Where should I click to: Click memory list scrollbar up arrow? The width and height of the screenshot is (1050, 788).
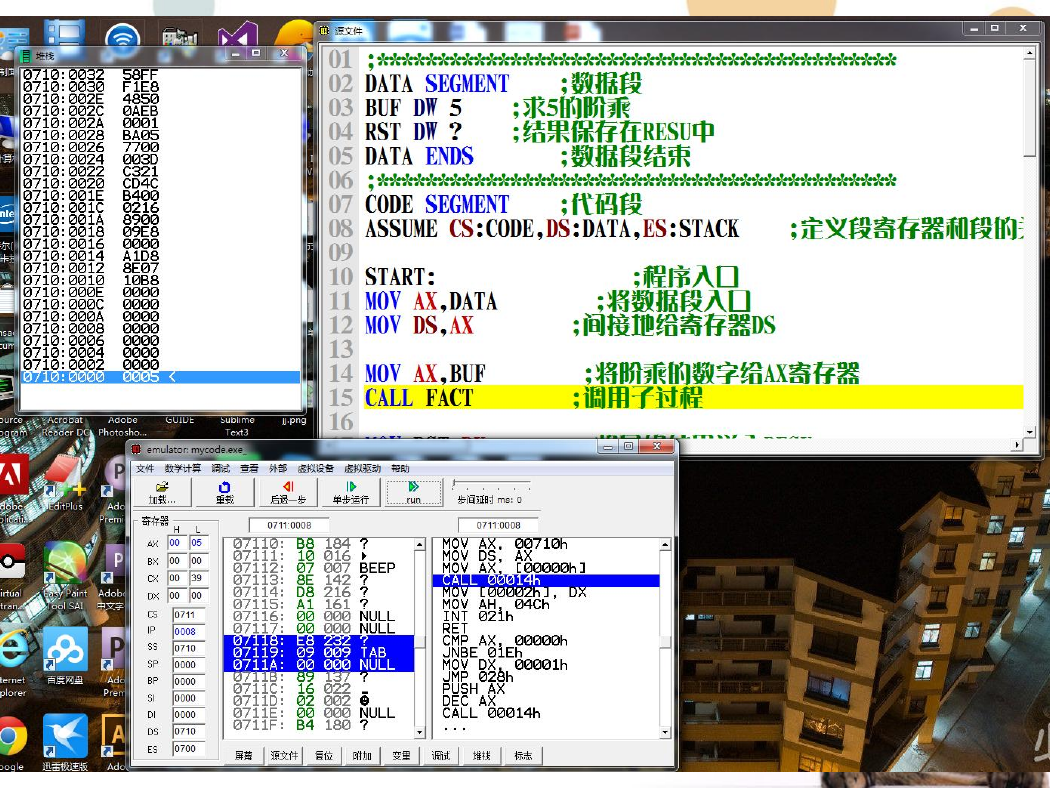420,545
